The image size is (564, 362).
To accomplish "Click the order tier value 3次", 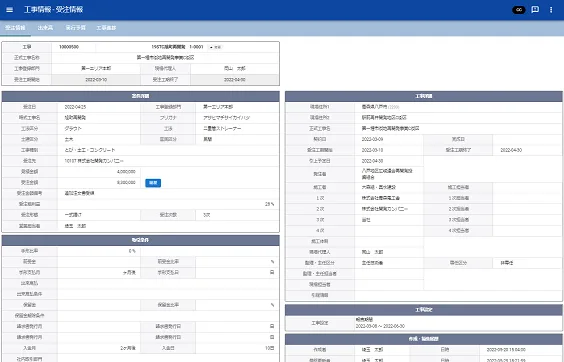I will [x=206, y=215].
